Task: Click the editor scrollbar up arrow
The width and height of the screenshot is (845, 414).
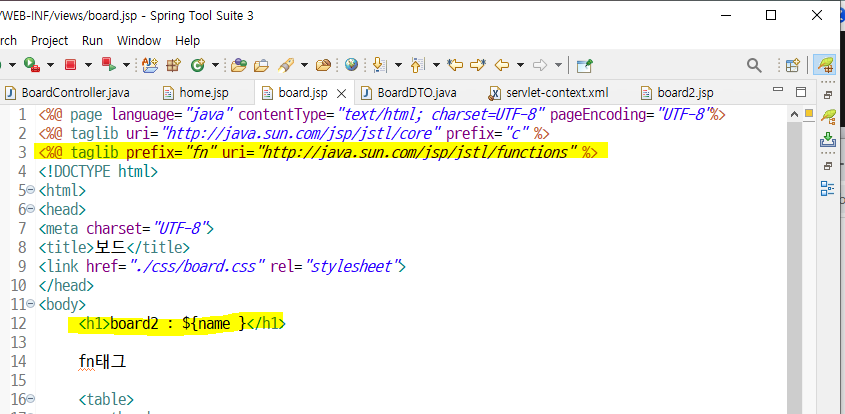Action: tap(794, 114)
